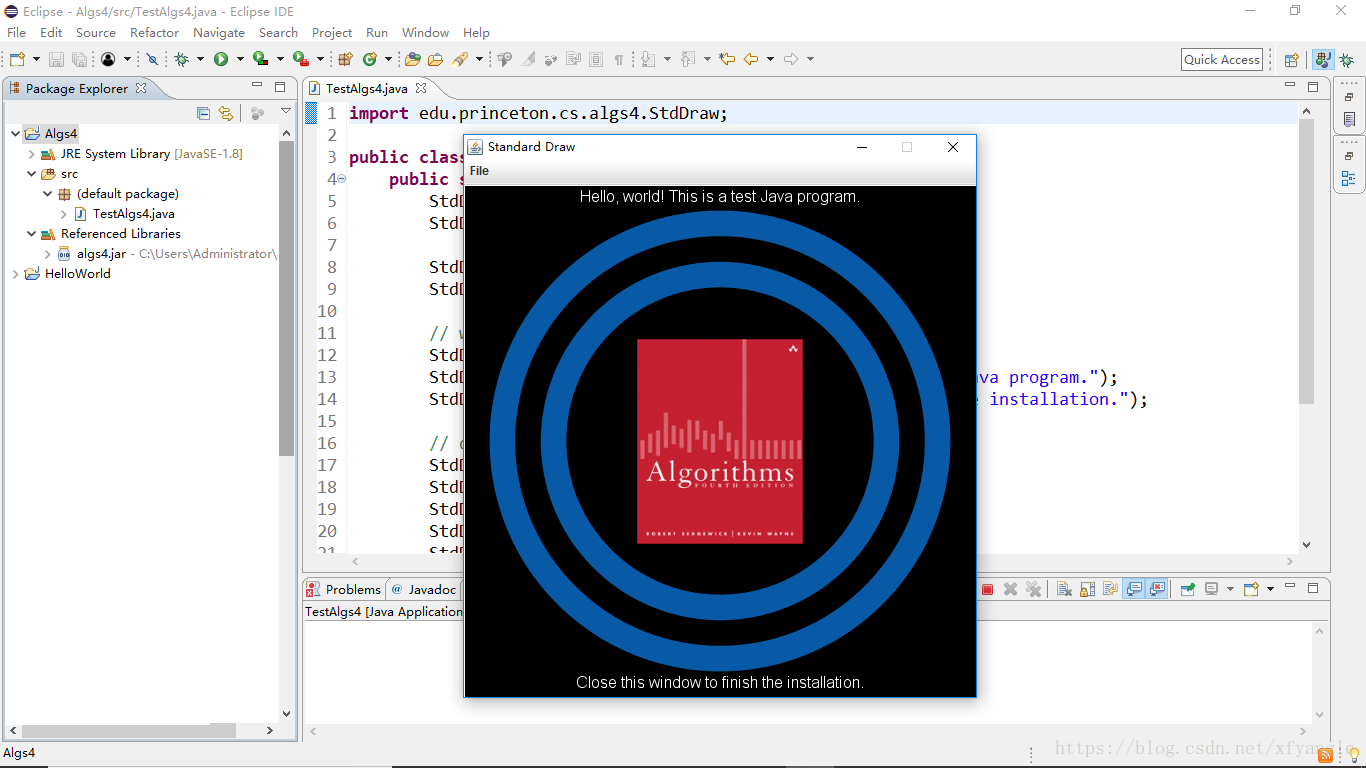Expand the HelloWorld project node
The width and height of the screenshot is (1366, 768).
tap(15, 274)
